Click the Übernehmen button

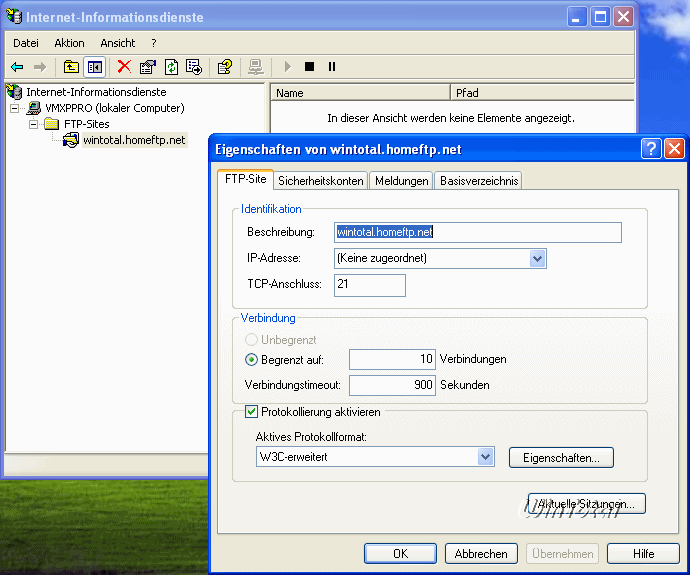pyautogui.click(x=562, y=553)
